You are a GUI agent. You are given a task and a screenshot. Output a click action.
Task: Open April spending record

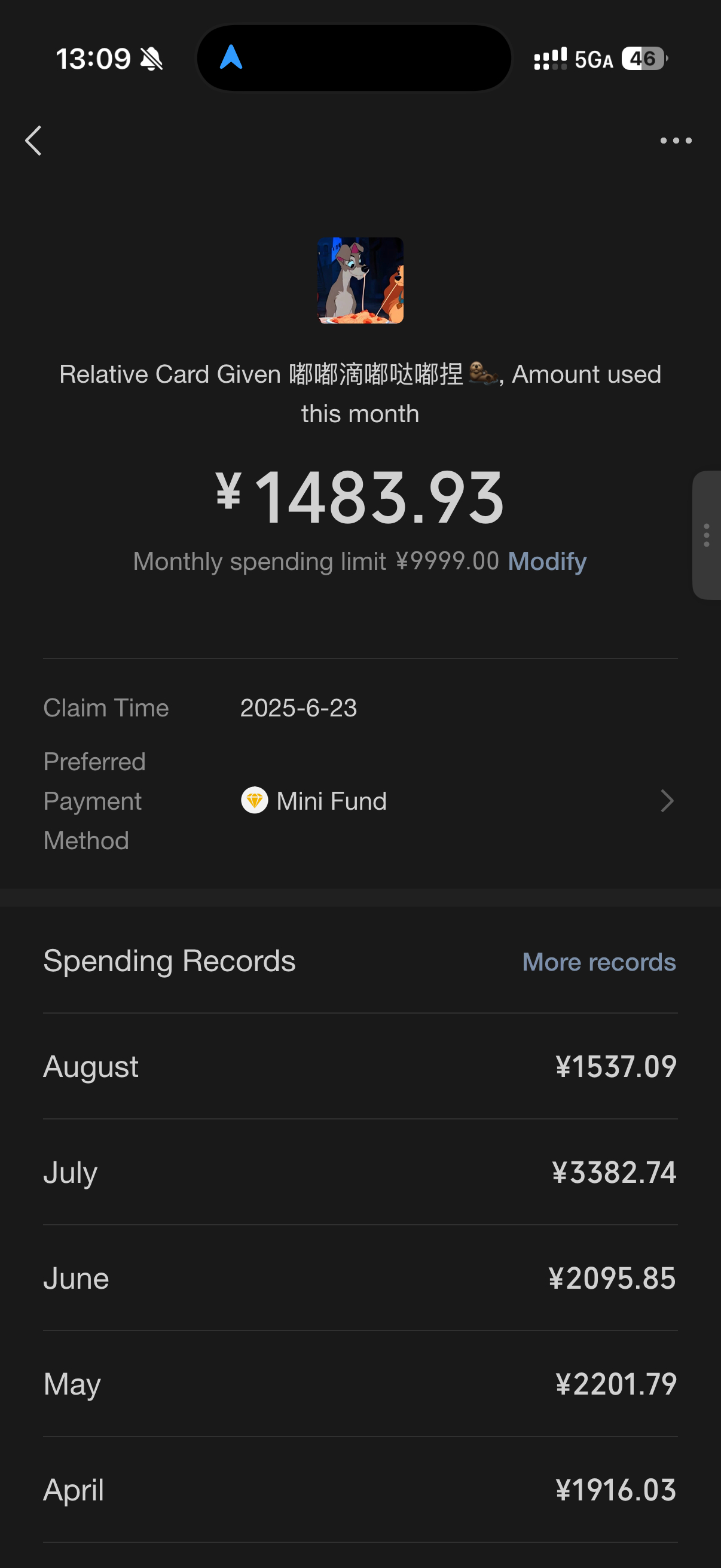coord(360,1490)
